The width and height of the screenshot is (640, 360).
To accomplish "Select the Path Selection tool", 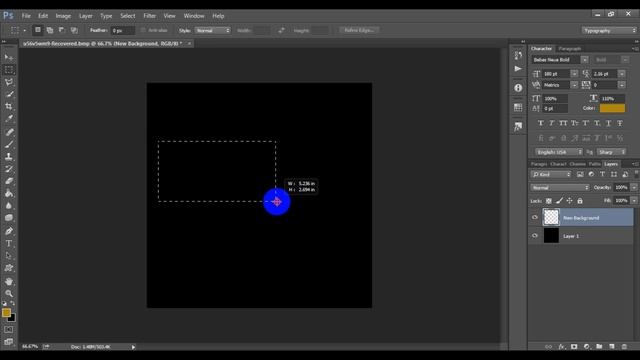I will 9,256.
